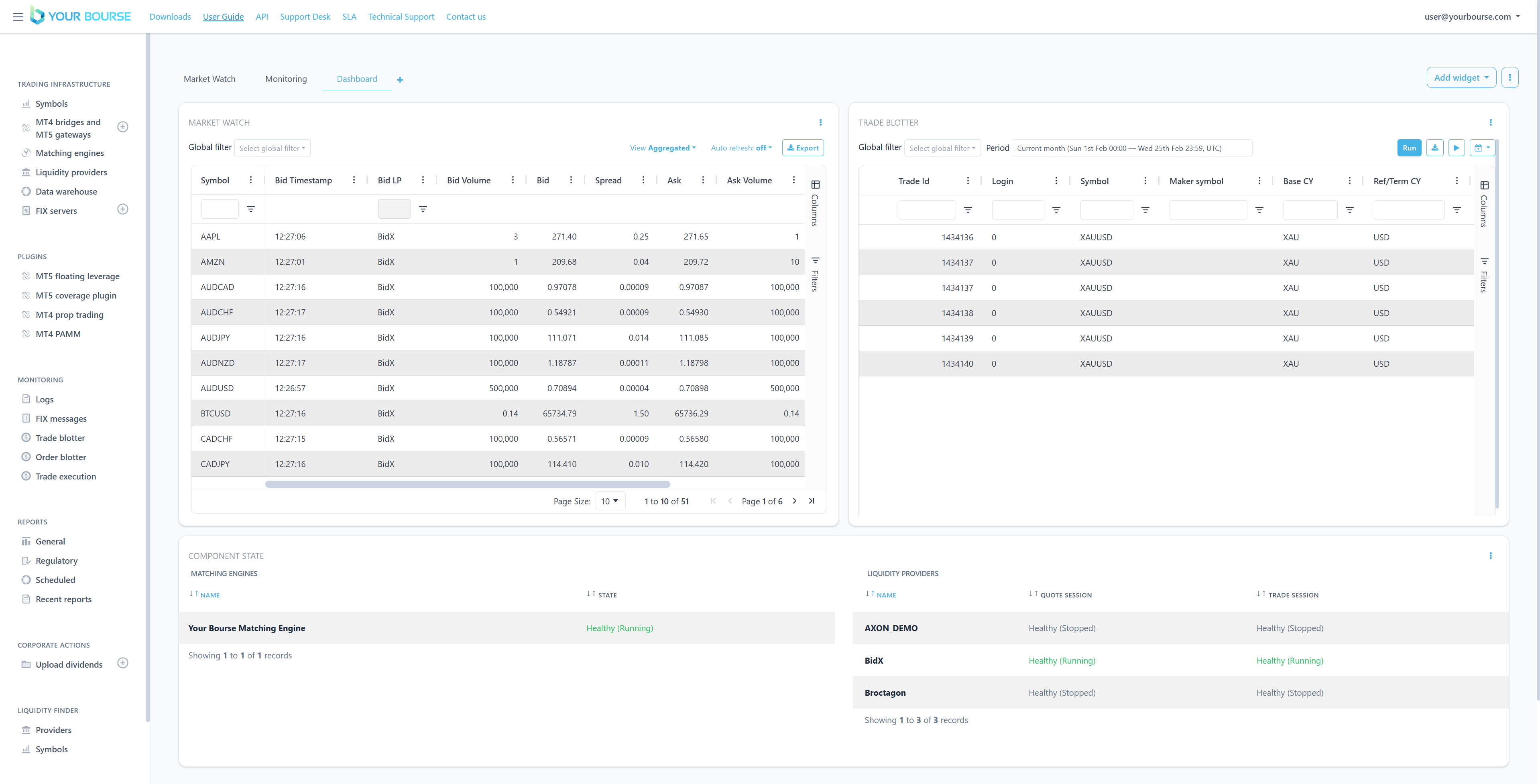Open User Guide in top navigation
This screenshot has height=784, width=1540.
[x=223, y=17]
